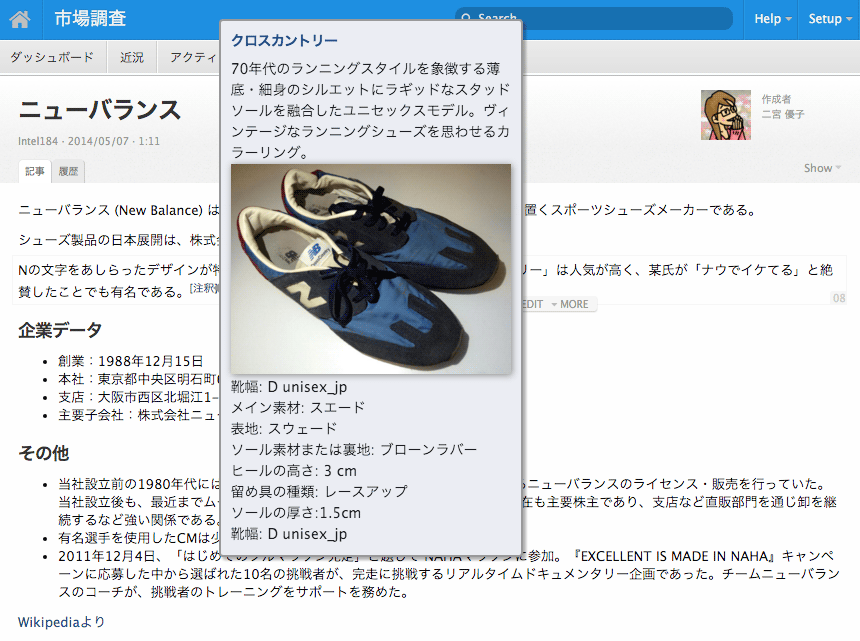Open the Help dropdown menu
The image size is (860, 641).
[x=772, y=19]
